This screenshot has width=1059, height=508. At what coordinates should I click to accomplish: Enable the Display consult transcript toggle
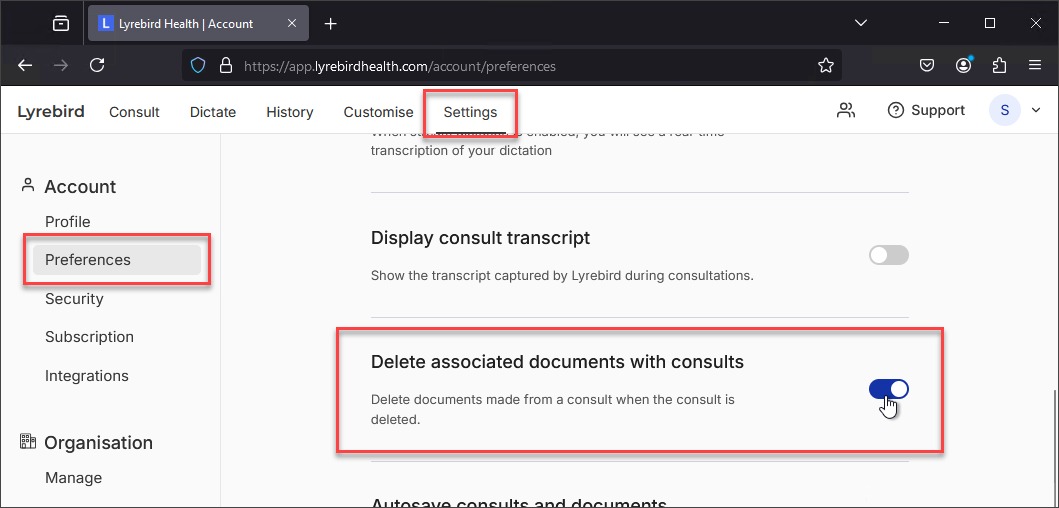coord(889,255)
